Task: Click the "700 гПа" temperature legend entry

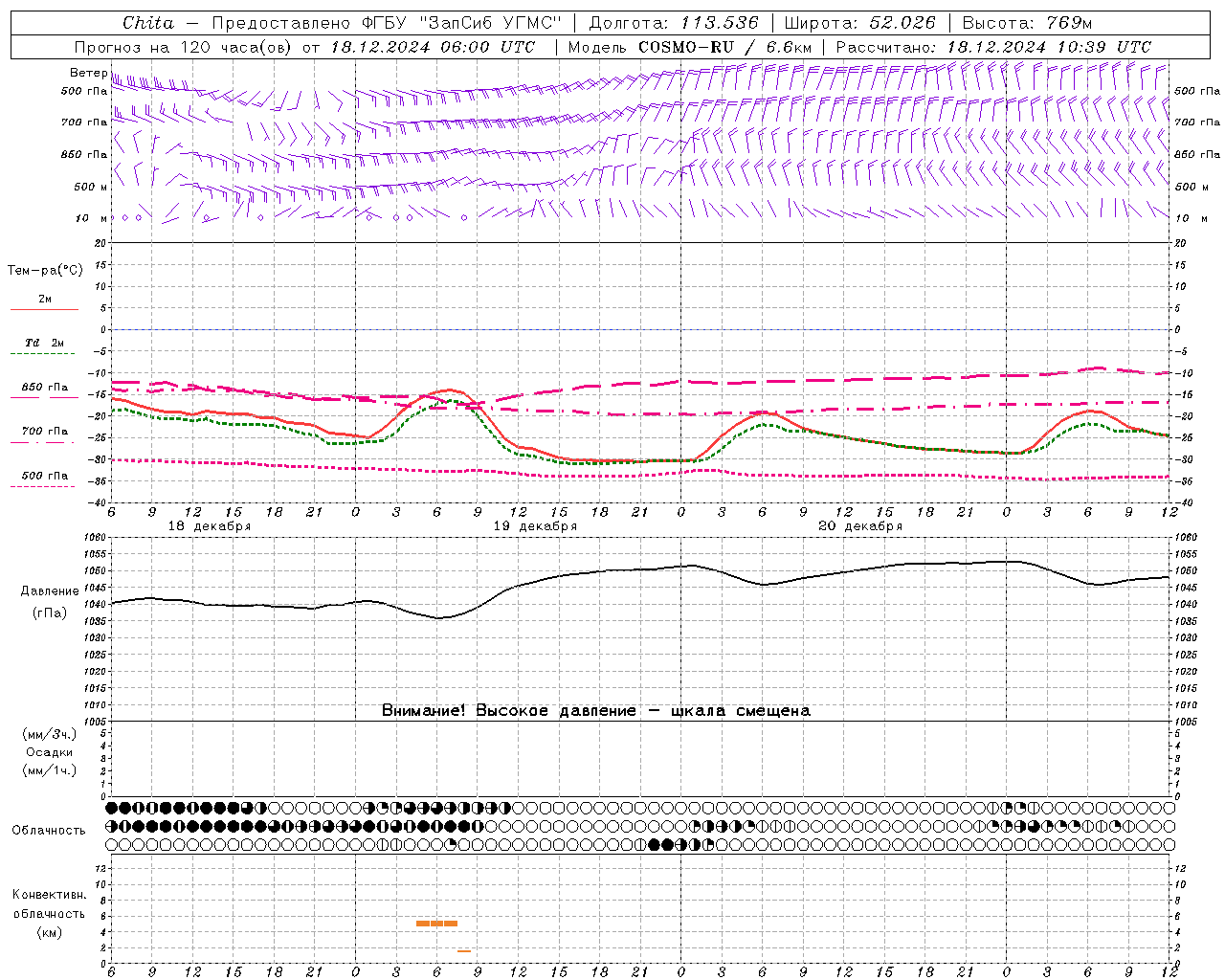Action: (45, 432)
